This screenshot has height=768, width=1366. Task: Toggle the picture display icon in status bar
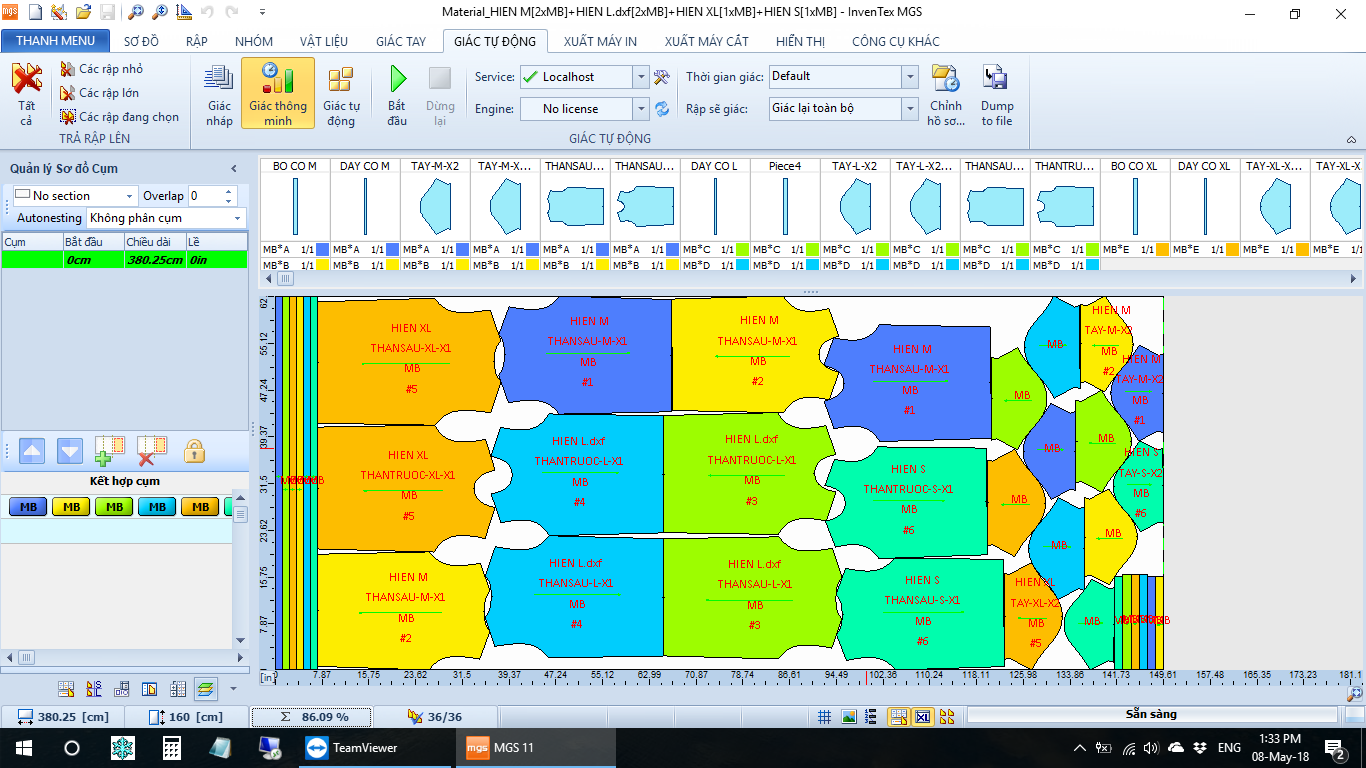point(849,716)
